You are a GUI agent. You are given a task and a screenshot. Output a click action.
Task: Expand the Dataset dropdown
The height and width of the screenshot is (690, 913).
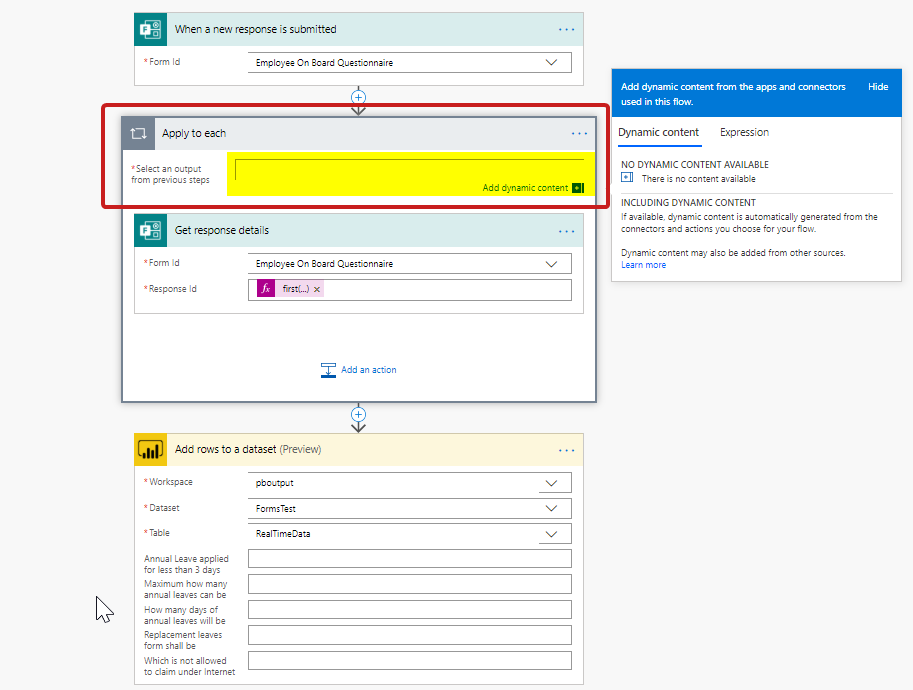pyautogui.click(x=551, y=509)
